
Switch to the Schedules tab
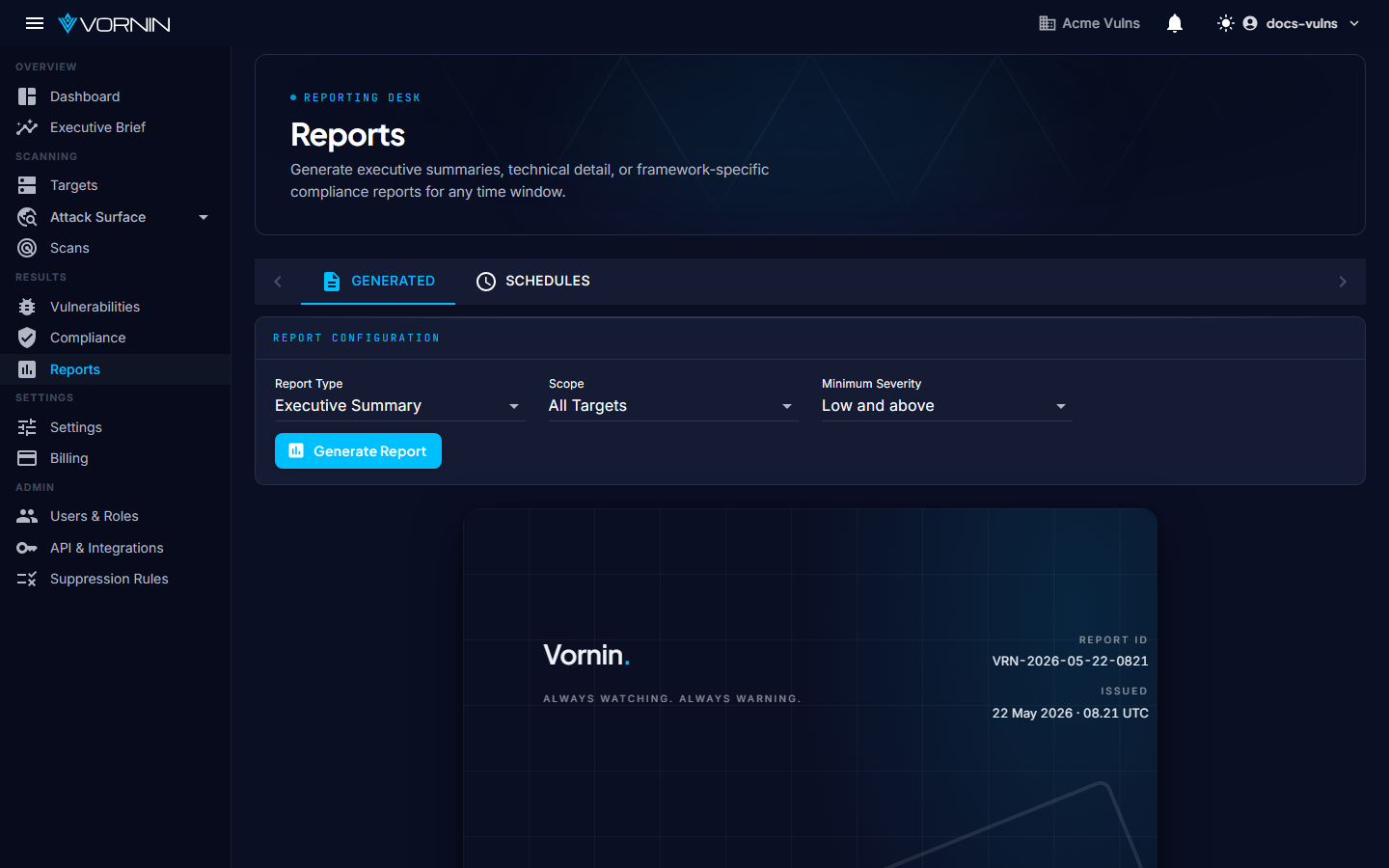pos(532,282)
